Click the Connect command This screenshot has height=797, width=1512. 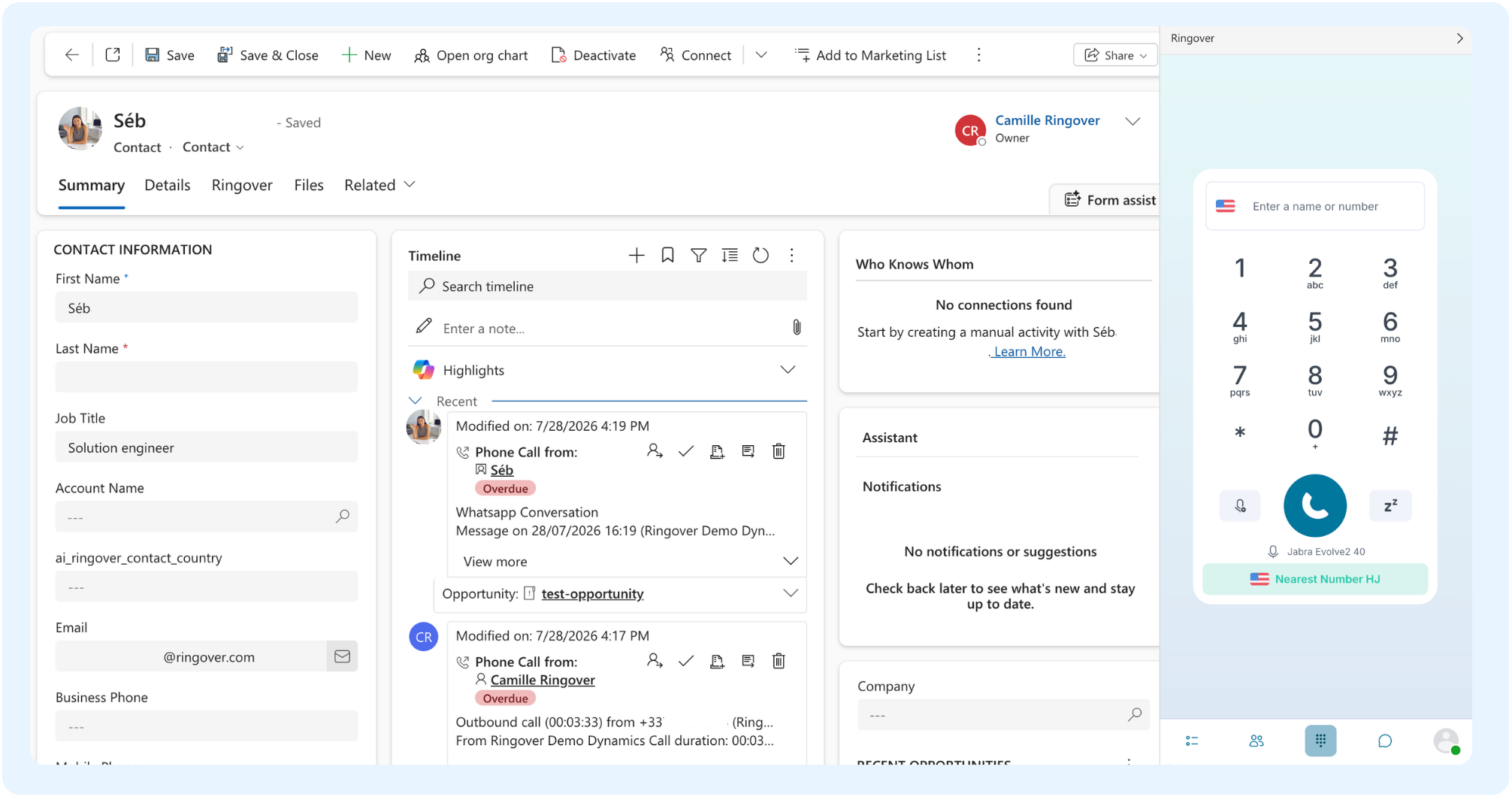coord(695,55)
